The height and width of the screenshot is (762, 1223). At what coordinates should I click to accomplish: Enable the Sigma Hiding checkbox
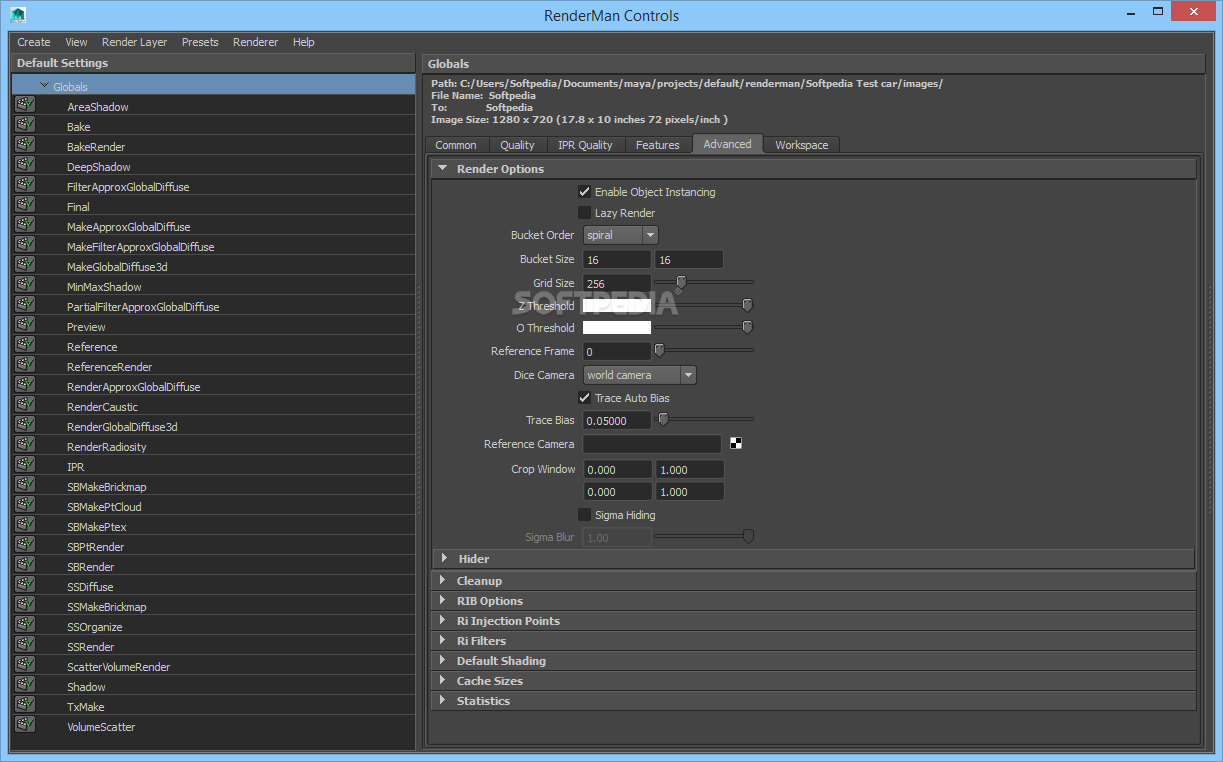[584, 514]
